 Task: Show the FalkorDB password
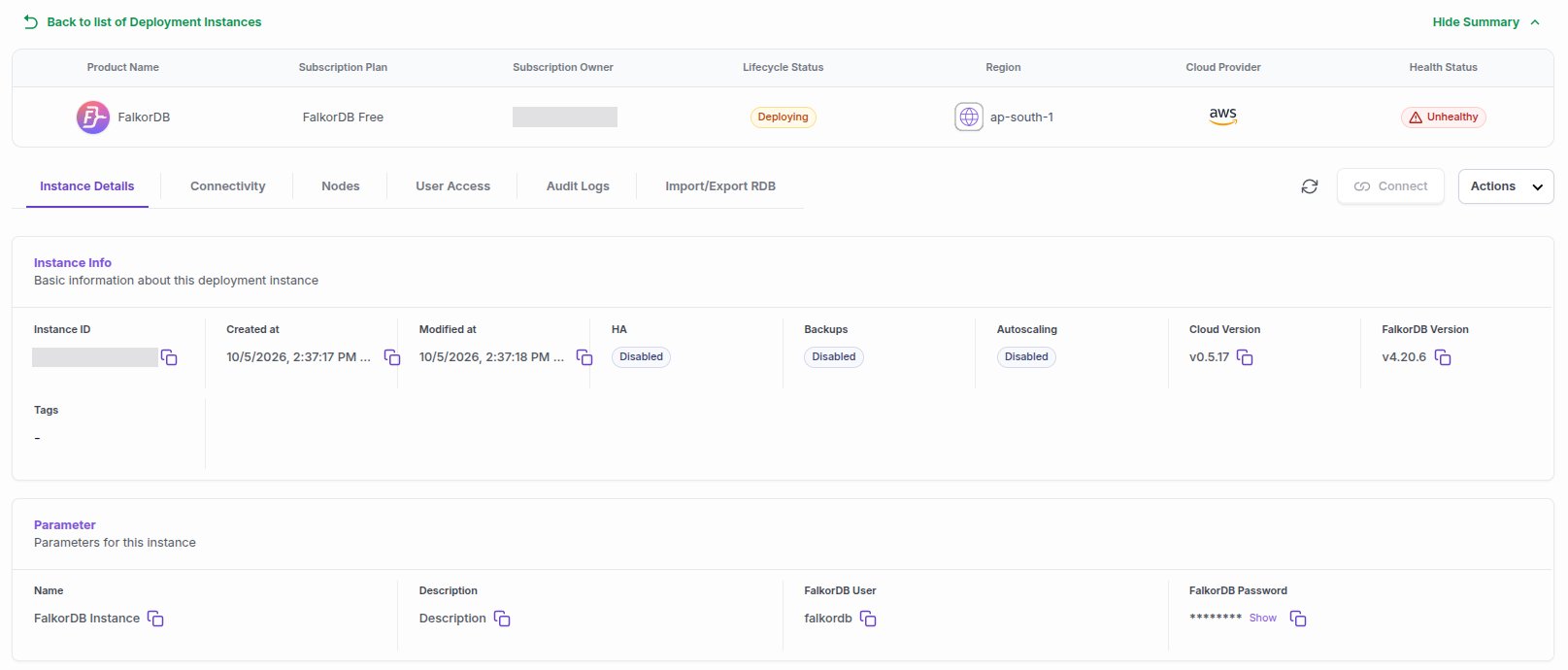[x=1263, y=619]
